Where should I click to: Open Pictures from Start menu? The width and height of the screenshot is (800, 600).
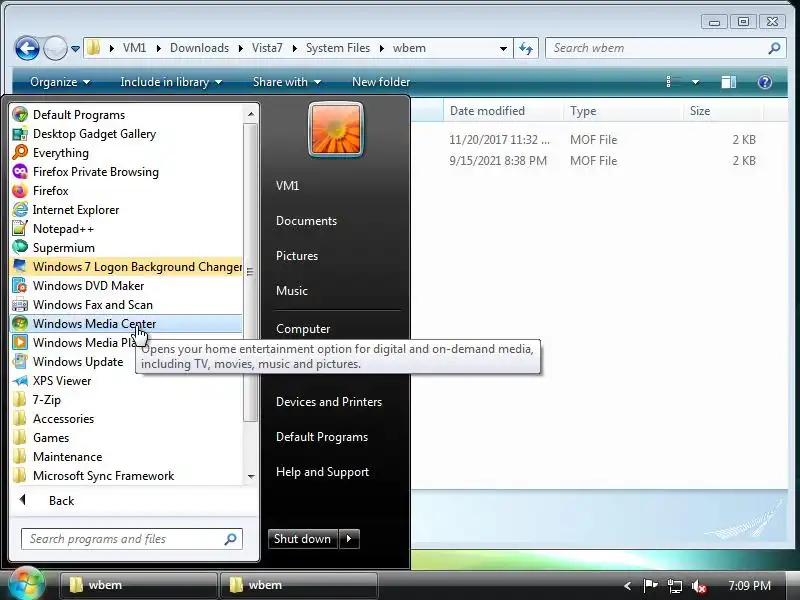point(297,256)
